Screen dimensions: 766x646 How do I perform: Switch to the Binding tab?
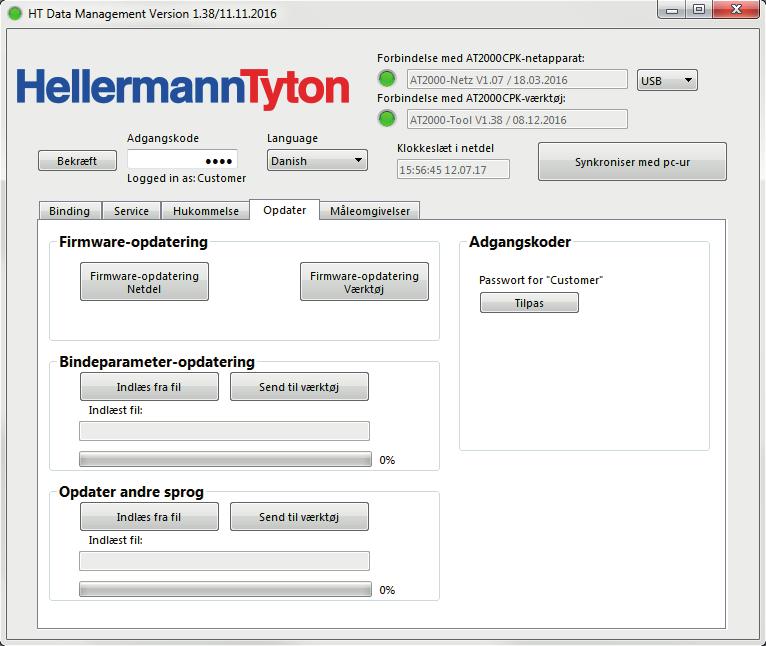coord(69,211)
